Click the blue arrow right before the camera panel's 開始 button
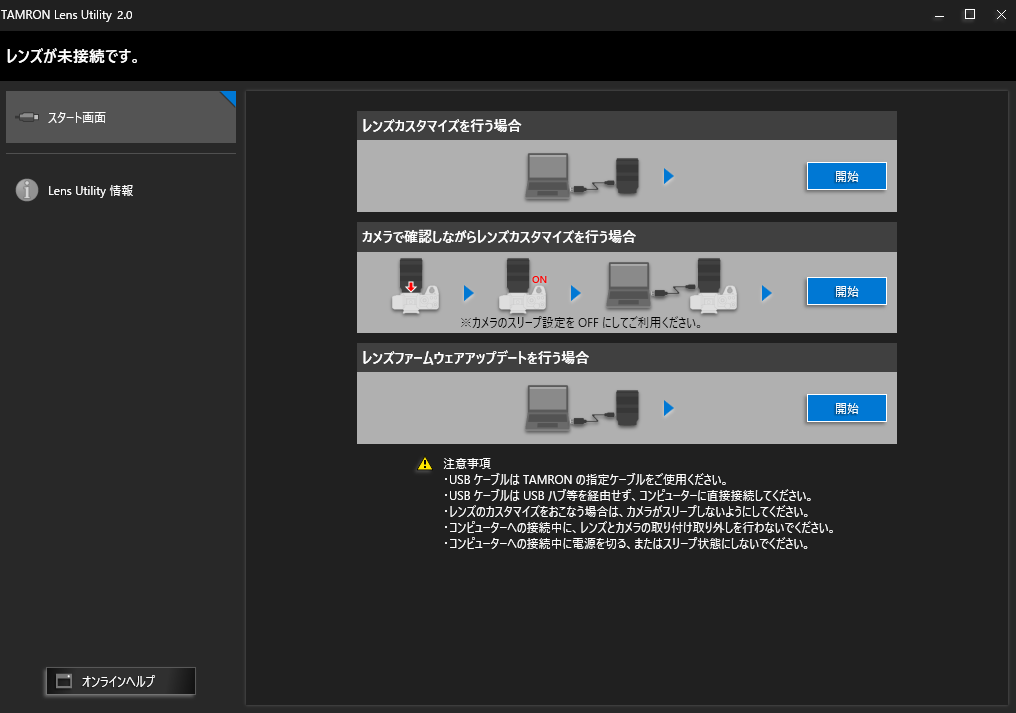1016x713 pixels. pos(767,293)
